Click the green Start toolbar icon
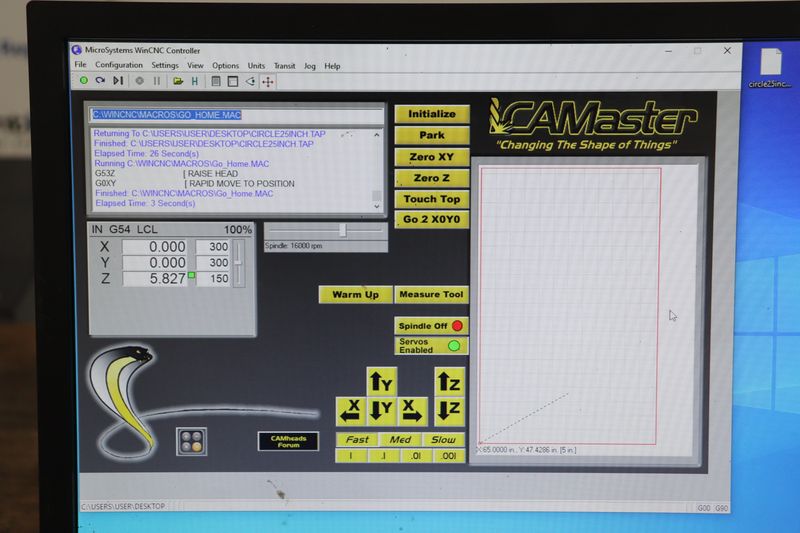The image size is (800, 533). (x=84, y=81)
